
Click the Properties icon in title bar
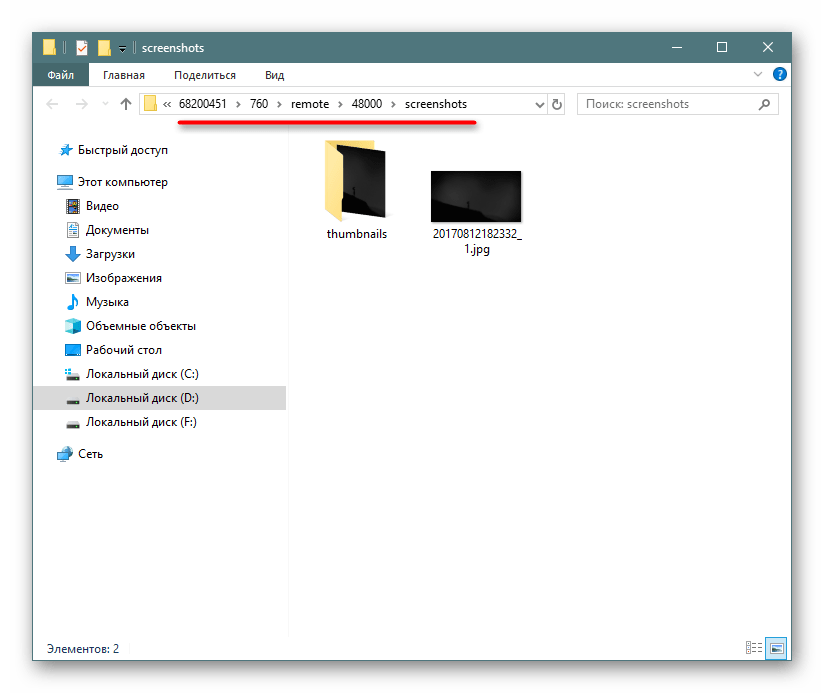pyautogui.click(x=82, y=48)
